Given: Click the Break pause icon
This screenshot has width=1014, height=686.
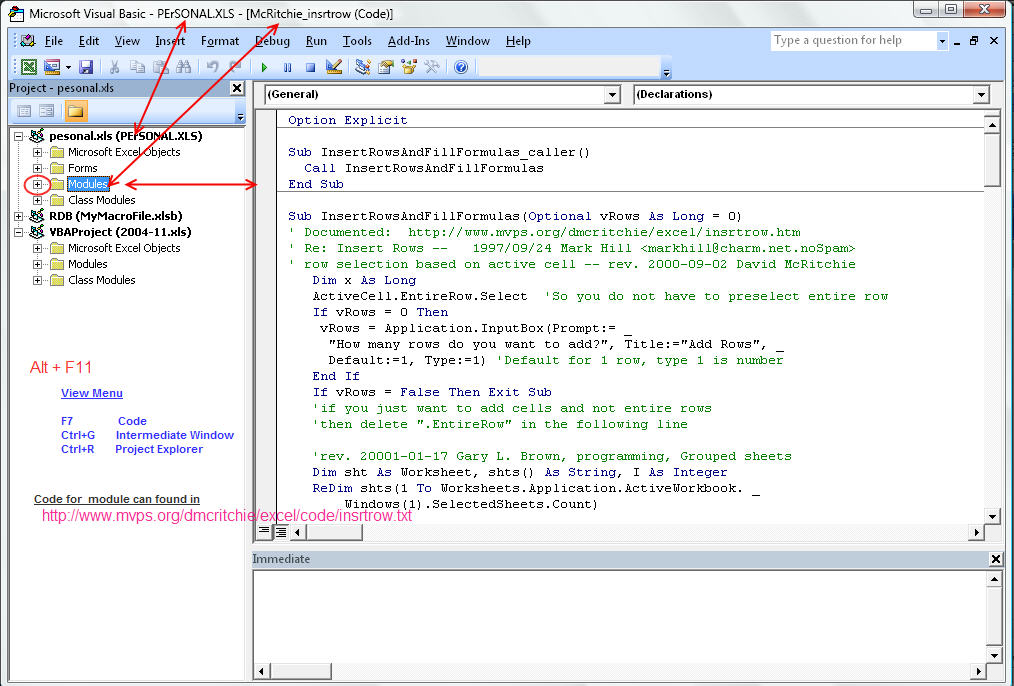Looking at the screenshot, I should pyautogui.click(x=287, y=67).
